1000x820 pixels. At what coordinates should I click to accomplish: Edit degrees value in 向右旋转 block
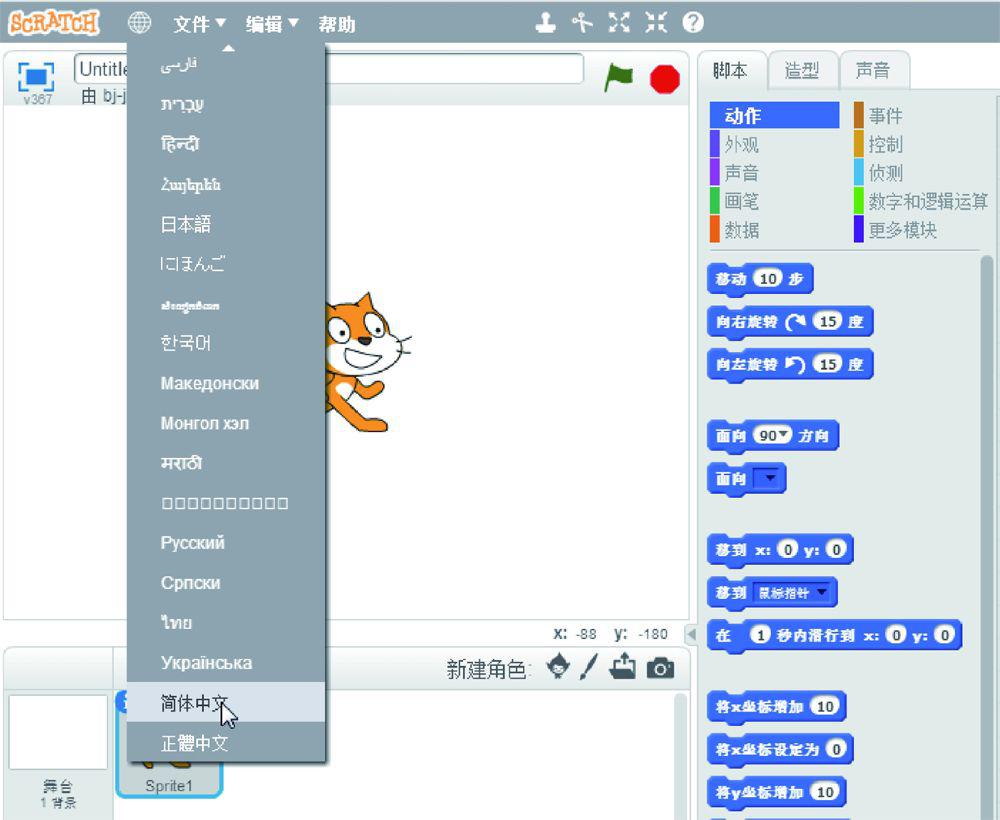827,321
